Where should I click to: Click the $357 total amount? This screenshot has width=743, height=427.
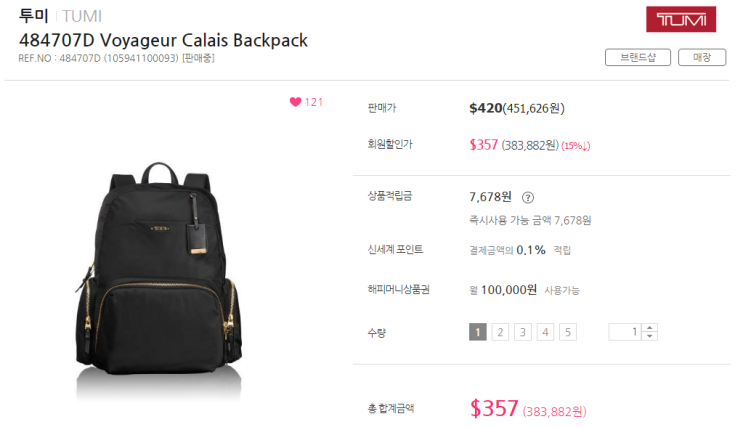(494, 409)
